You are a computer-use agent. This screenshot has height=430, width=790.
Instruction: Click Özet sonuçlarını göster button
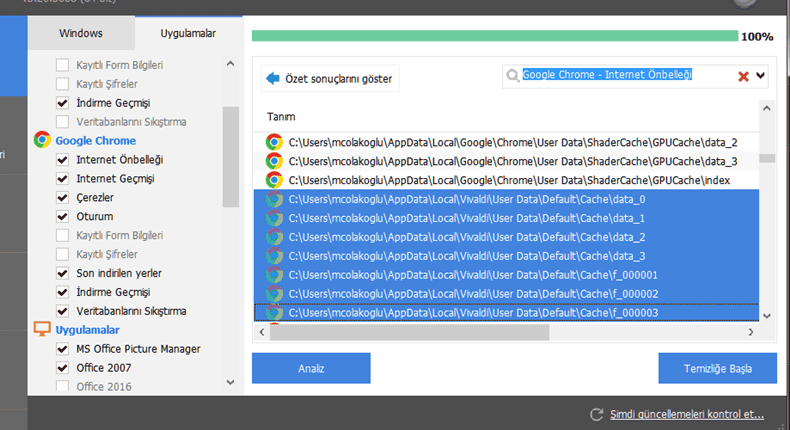(x=330, y=78)
